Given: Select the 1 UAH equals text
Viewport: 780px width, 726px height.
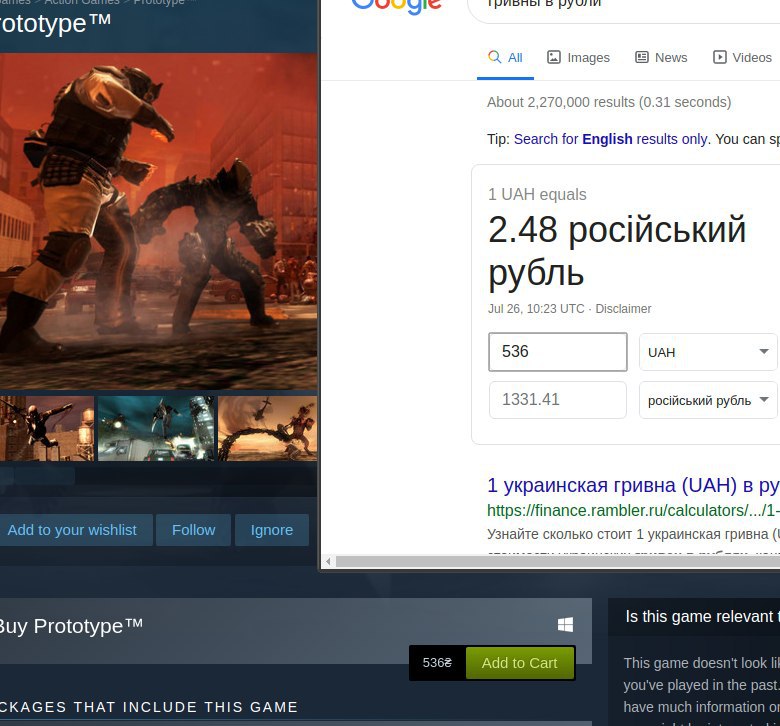Looking at the screenshot, I should point(537,194).
